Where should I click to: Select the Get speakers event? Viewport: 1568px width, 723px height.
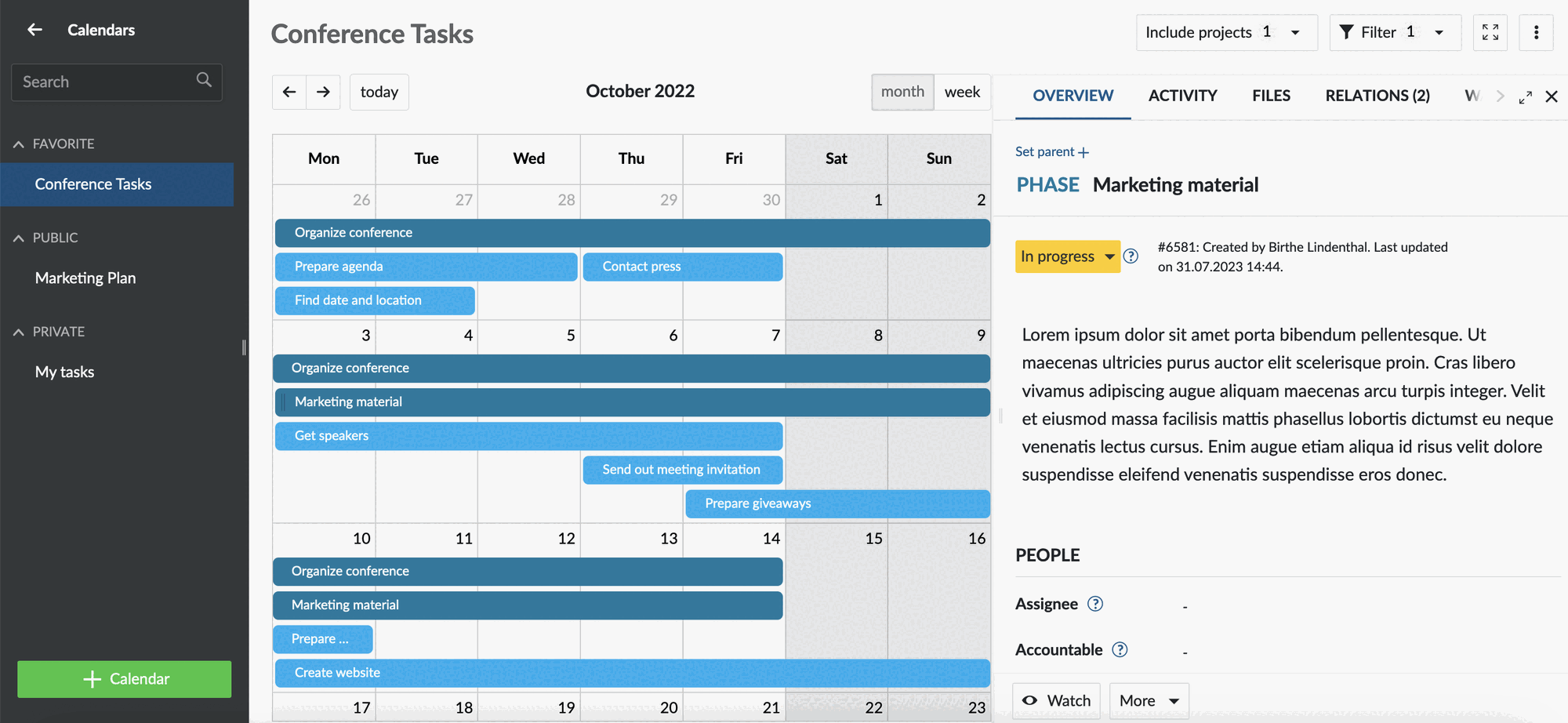[528, 436]
